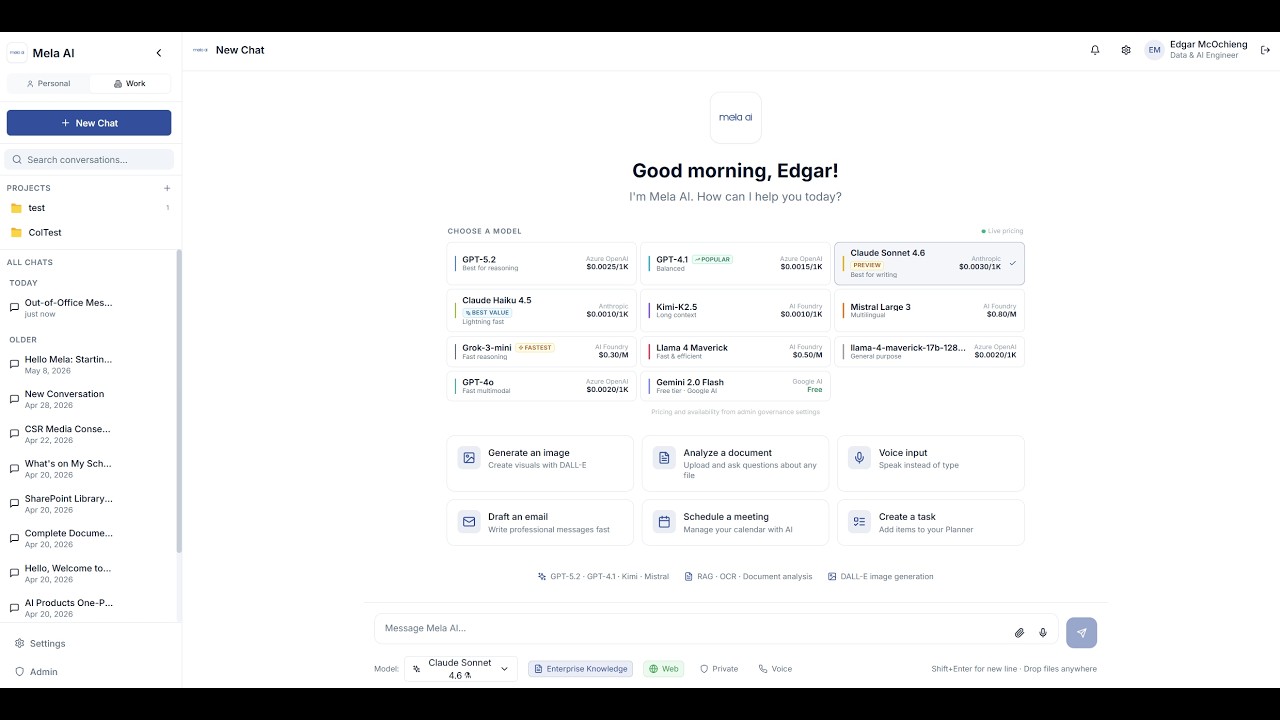Click the center Mela AI logo

point(736,118)
